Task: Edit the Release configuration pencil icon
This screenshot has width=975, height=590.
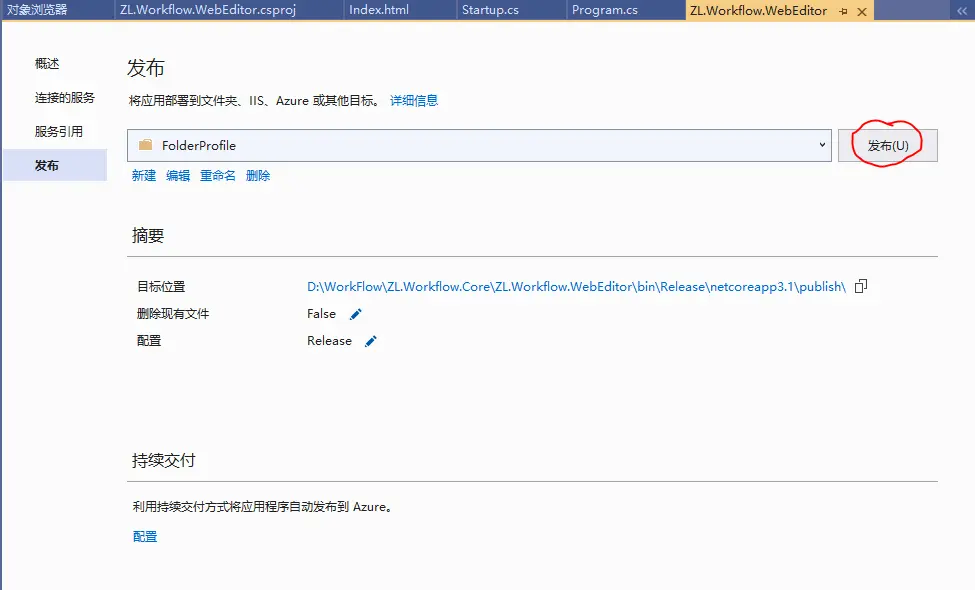Action: [371, 341]
